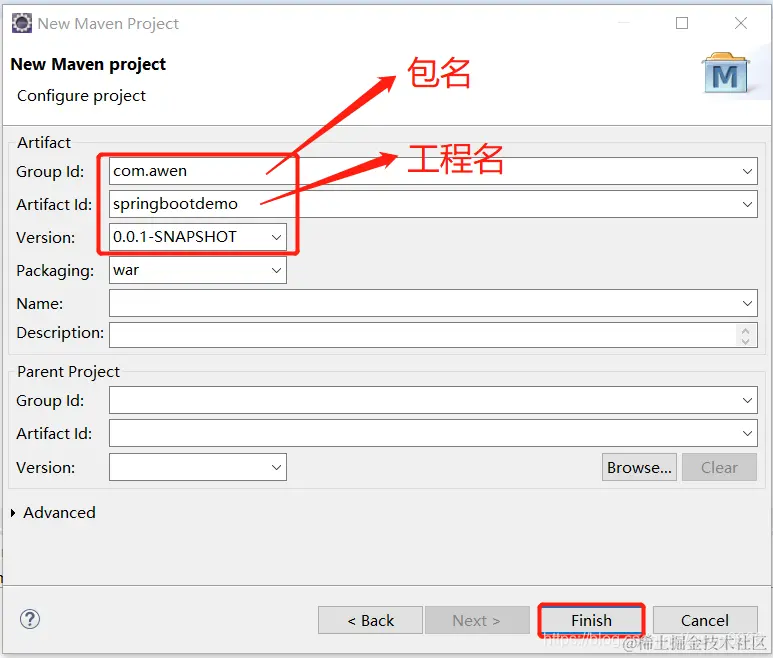Screen dimensions: 773x658
Task: Open Parent Project Group Id dropdown arrow
Action: [x=747, y=400]
